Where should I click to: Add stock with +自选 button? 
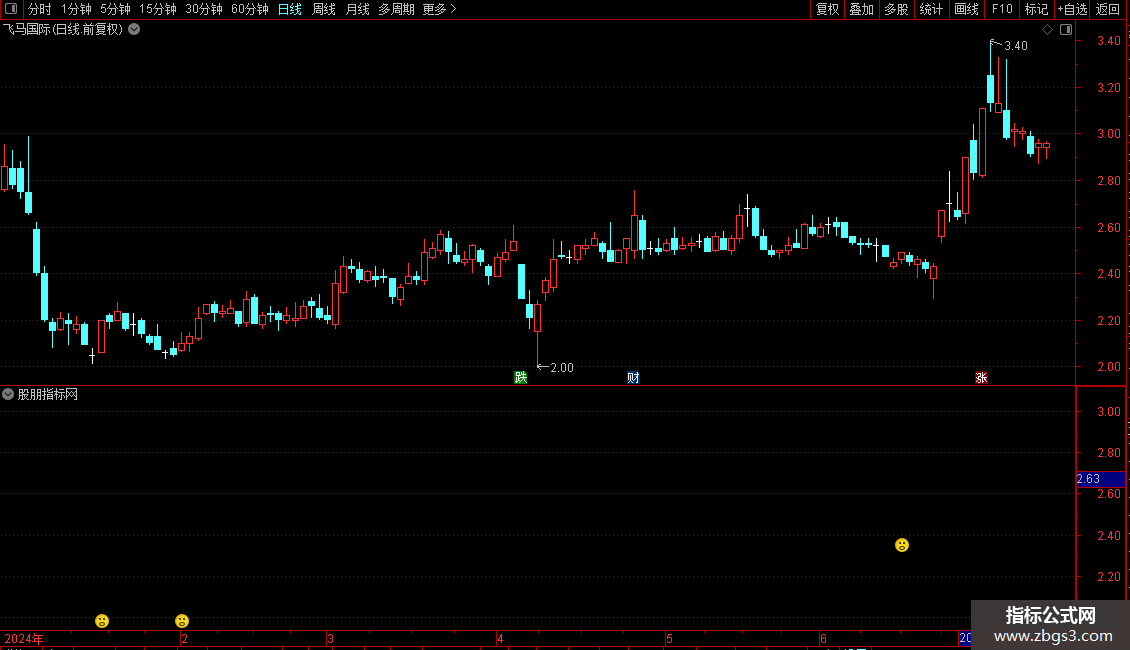coord(1072,9)
